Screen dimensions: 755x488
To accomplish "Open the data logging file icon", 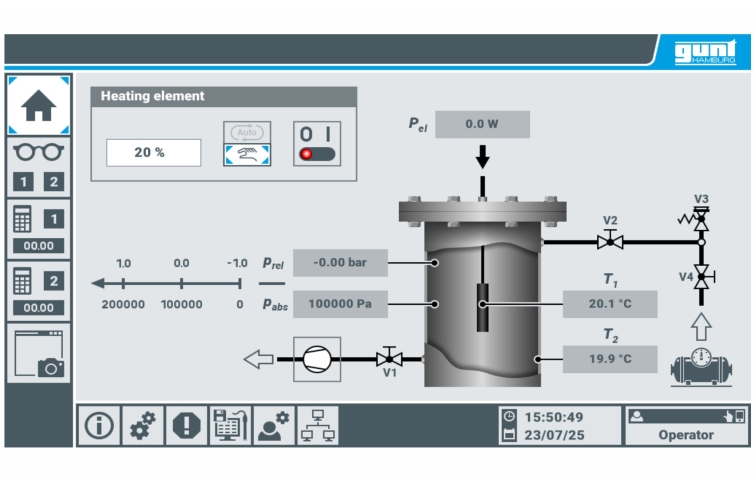I will (230, 425).
